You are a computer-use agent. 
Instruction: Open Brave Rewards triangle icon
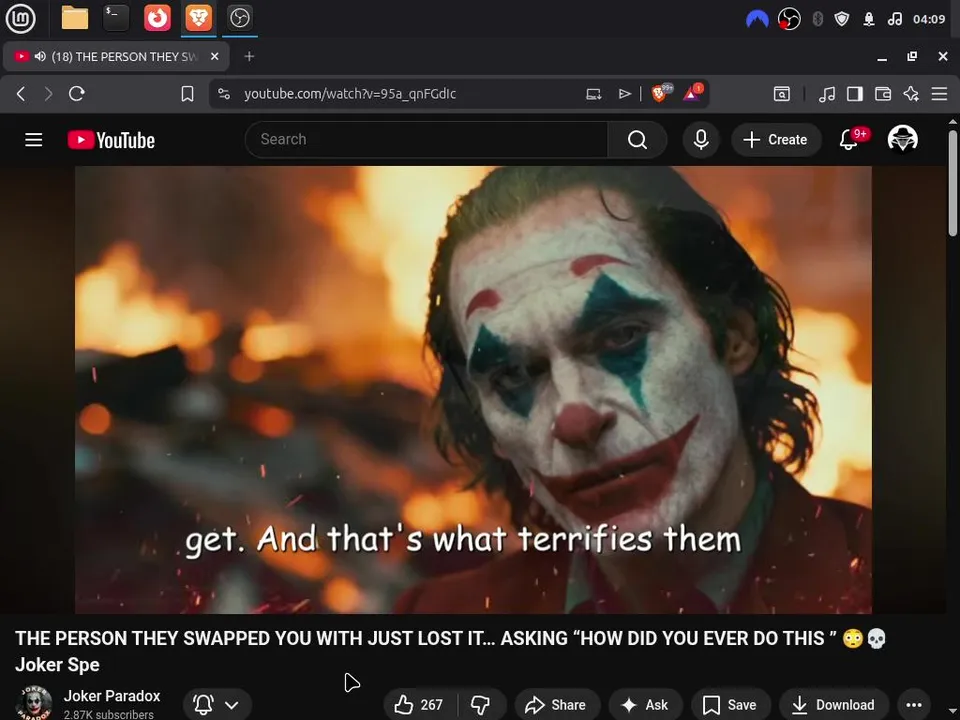692,93
